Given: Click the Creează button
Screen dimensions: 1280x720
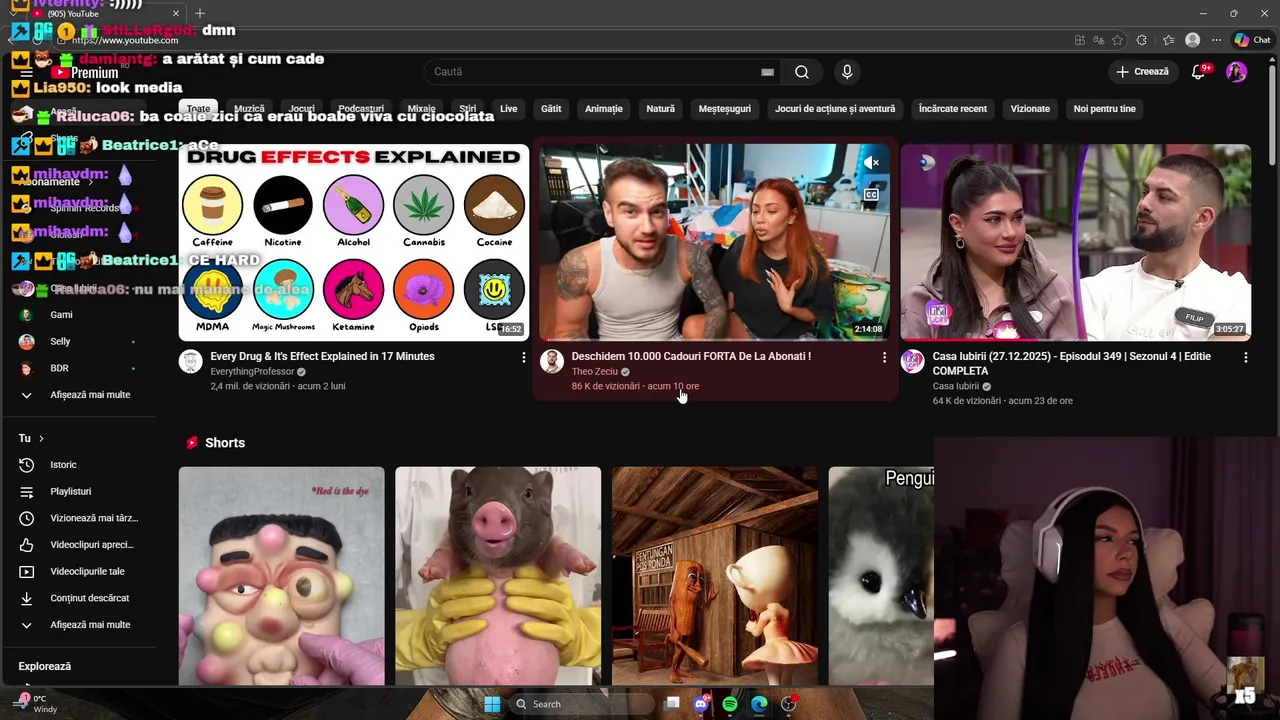Looking at the screenshot, I should click(1142, 72).
